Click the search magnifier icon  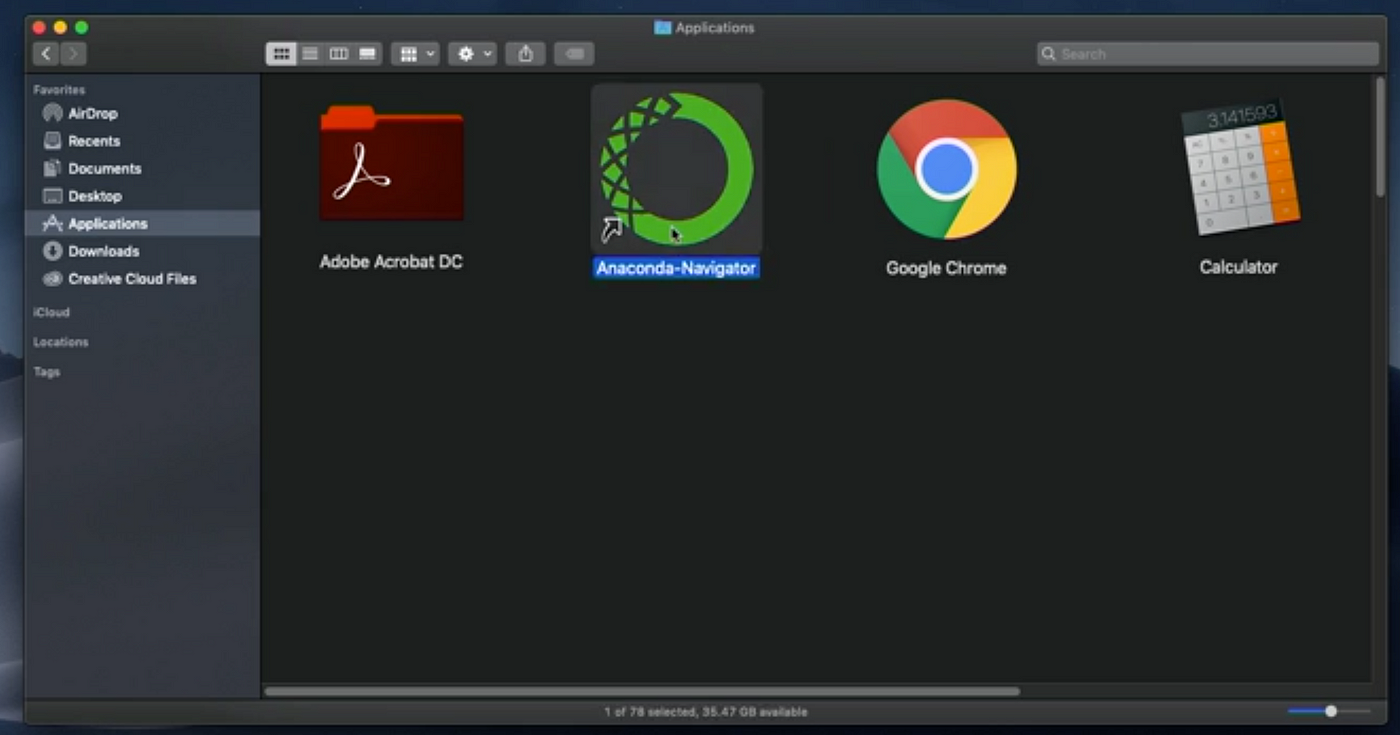[x=1048, y=54]
